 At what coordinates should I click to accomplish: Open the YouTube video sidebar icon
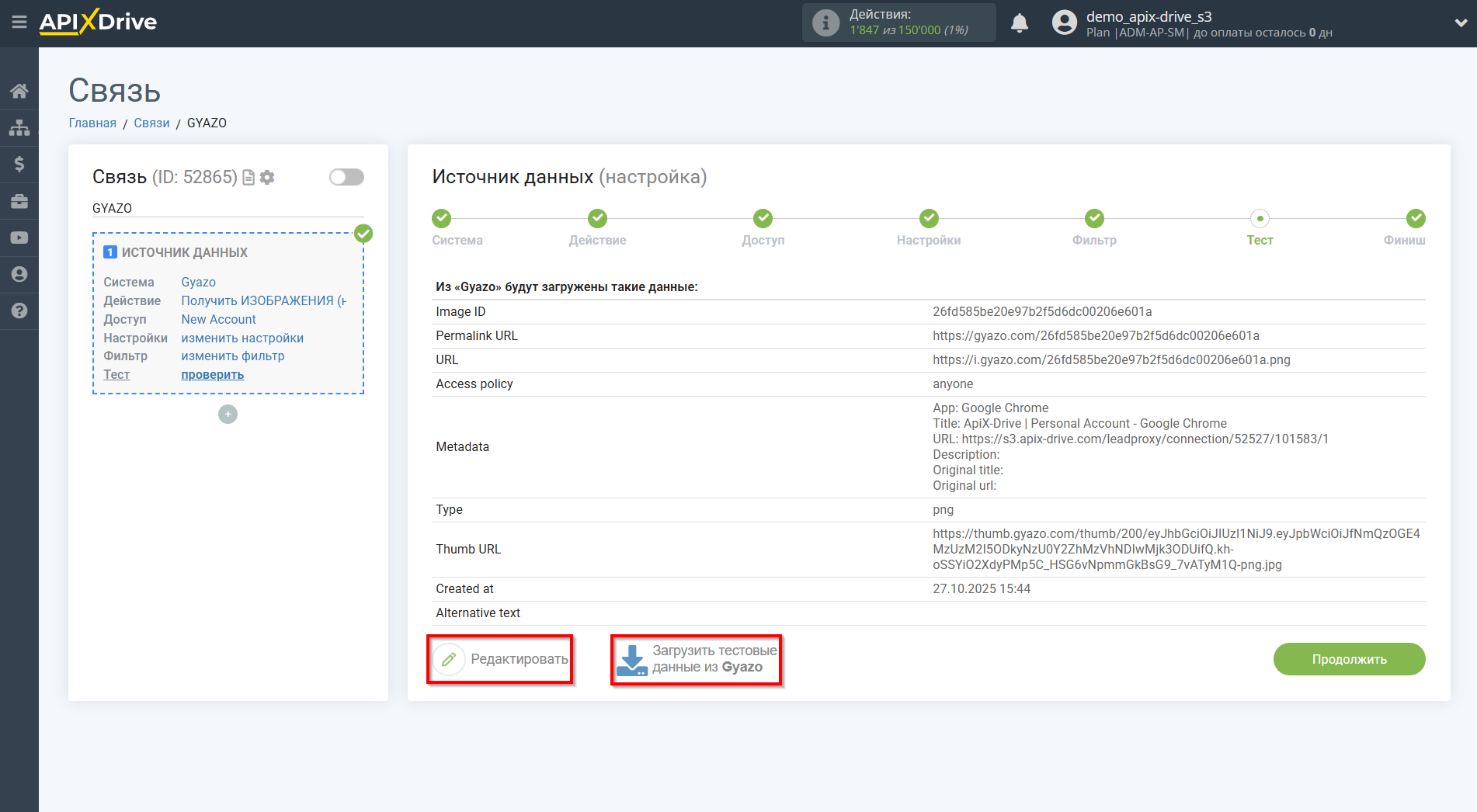19,238
